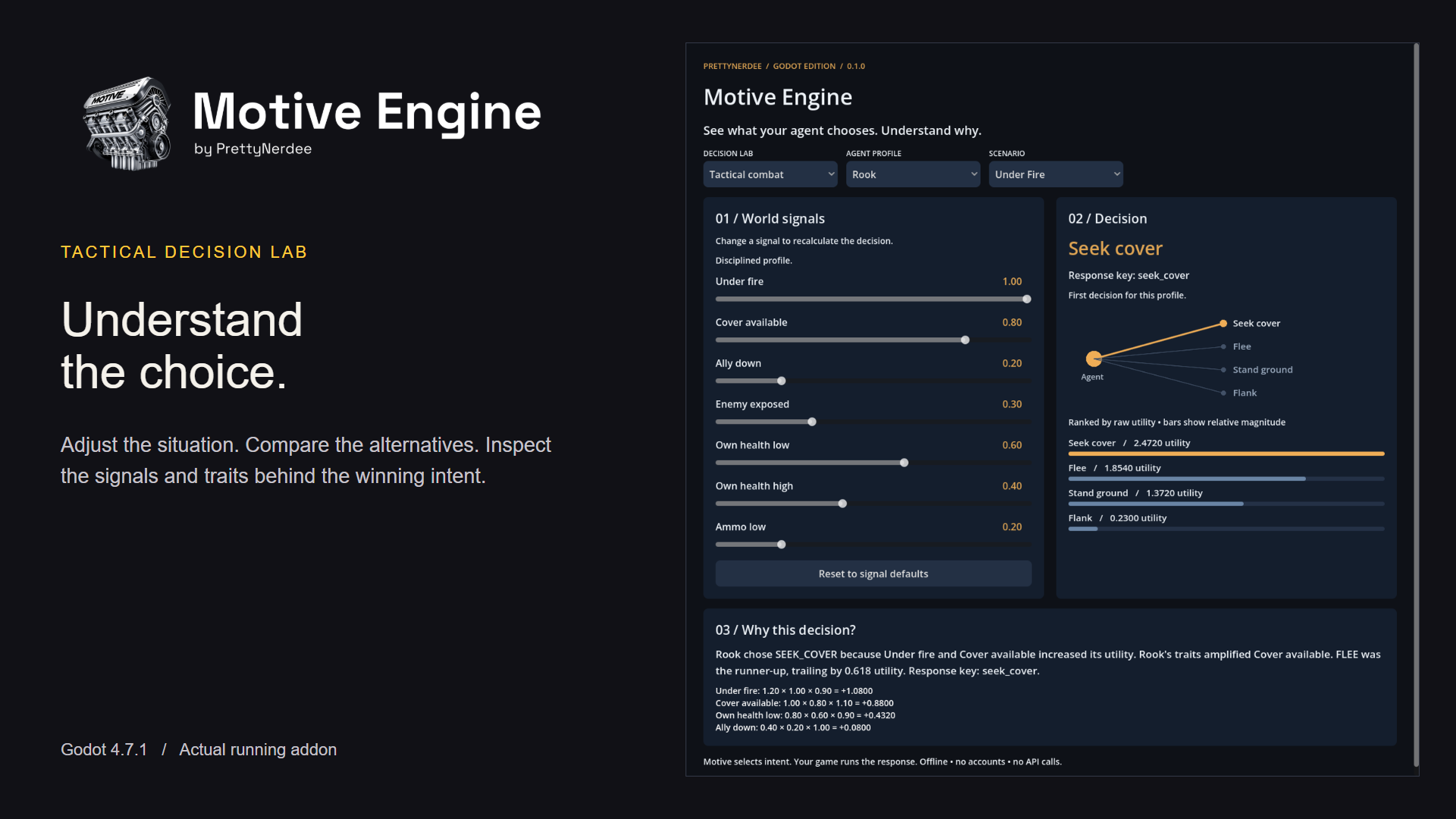Click the 03 / Why this decision? heading
This screenshot has height=819, width=1456.
(785, 631)
